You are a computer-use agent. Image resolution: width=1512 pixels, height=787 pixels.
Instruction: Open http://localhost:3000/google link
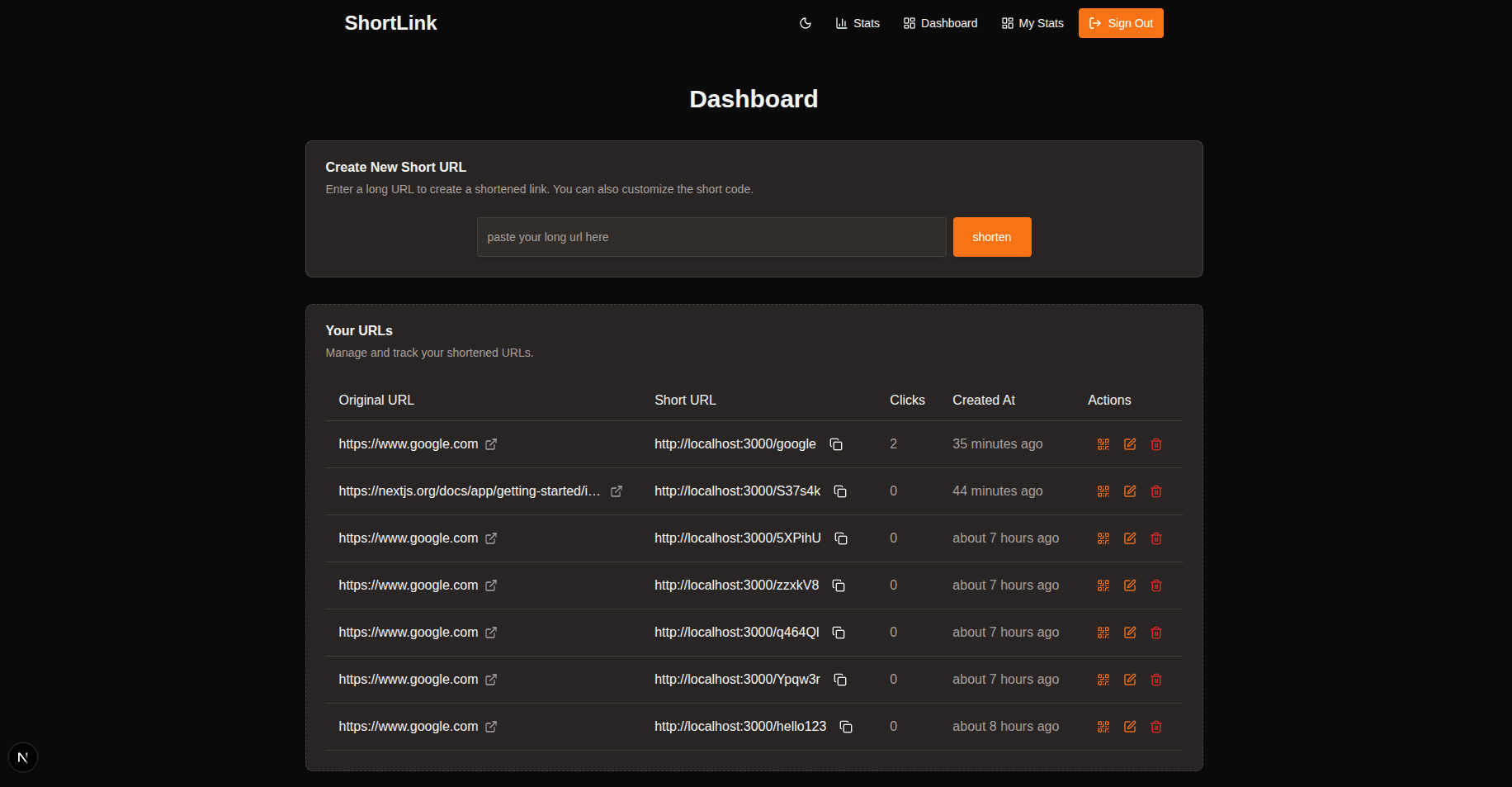point(735,444)
